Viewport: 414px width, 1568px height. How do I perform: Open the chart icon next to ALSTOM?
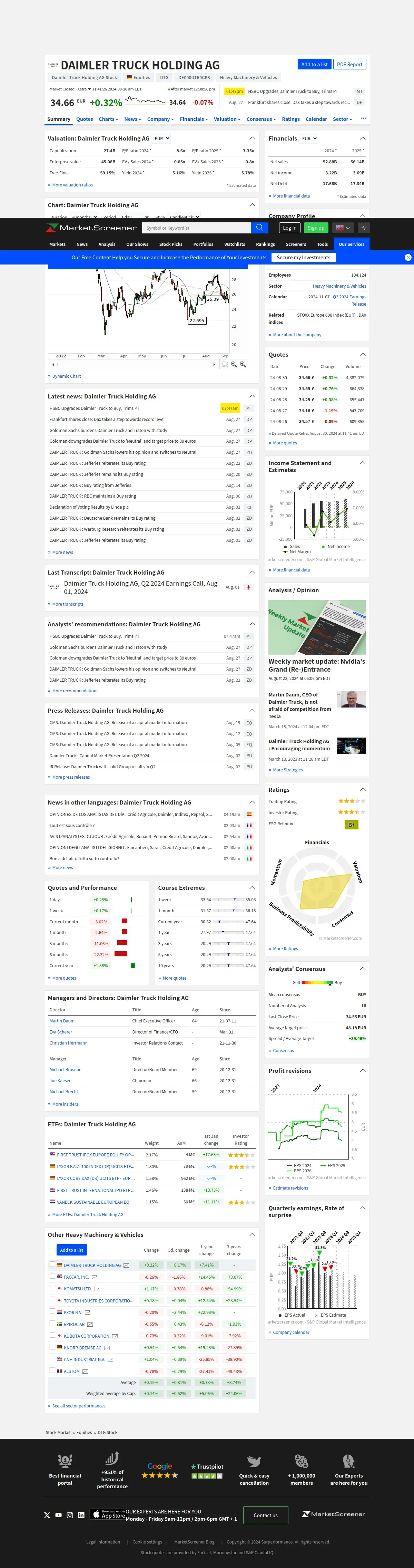tap(85, 1372)
